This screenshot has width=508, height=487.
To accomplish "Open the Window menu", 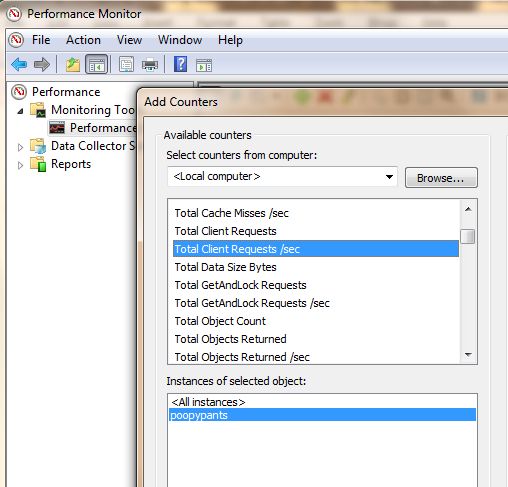I will (180, 40).
